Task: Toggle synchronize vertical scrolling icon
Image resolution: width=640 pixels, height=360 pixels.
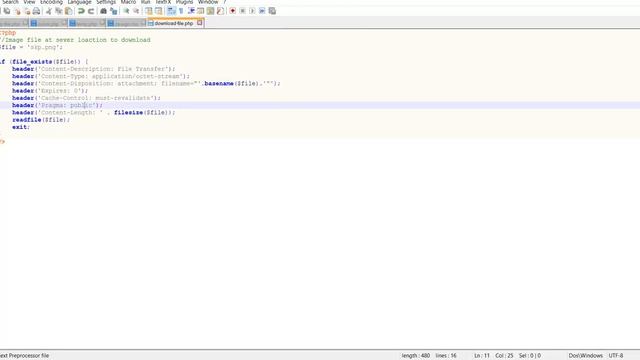Action: tap(149, 11)
